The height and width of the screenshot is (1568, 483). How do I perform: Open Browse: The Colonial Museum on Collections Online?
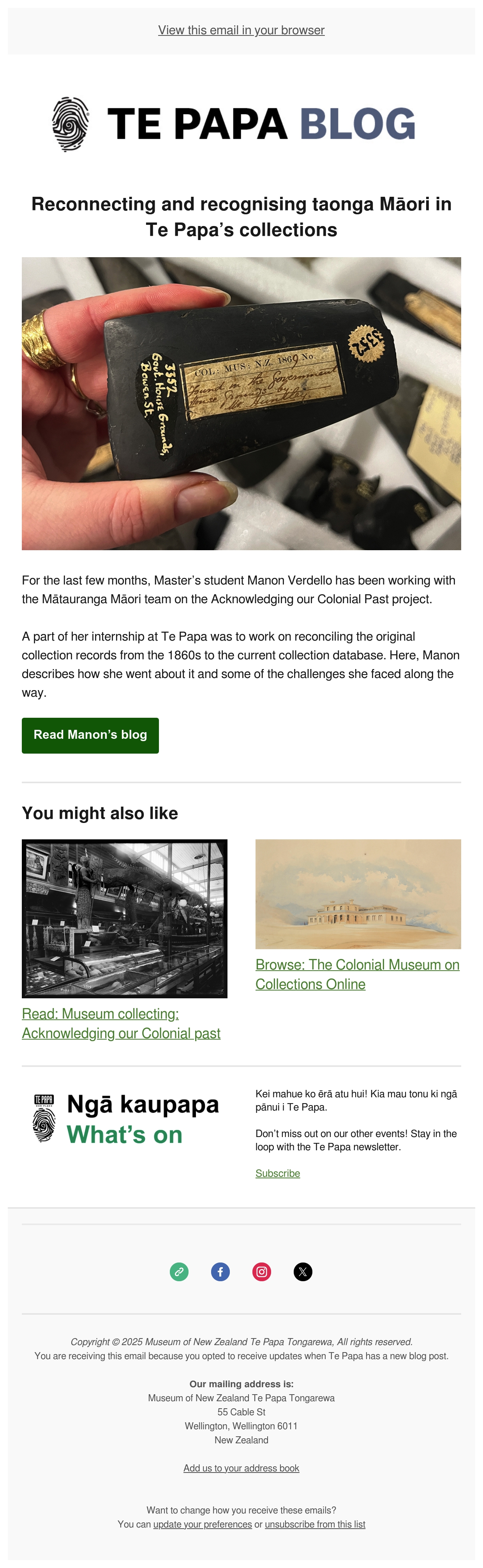tap(358, 975)
